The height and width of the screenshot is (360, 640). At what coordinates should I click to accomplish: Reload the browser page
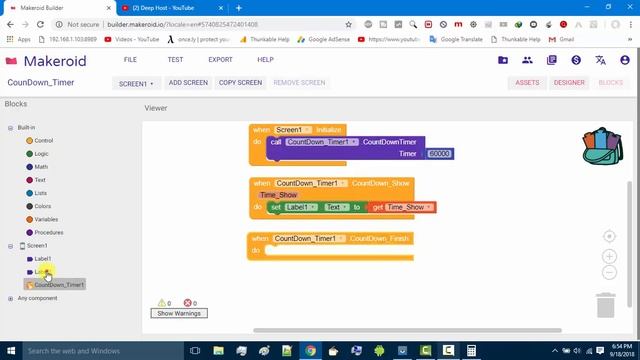pyautogui.click(x=40, y=24)
